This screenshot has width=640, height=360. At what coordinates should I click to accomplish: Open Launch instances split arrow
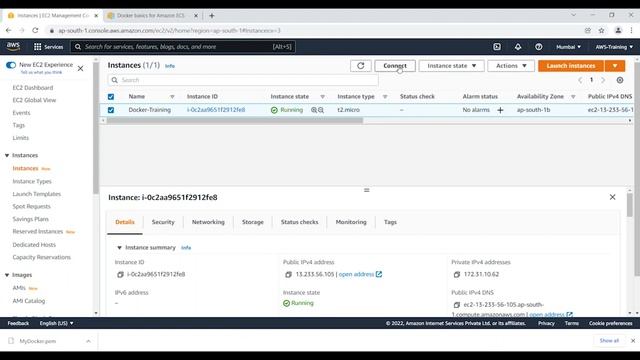coord(615,66)
